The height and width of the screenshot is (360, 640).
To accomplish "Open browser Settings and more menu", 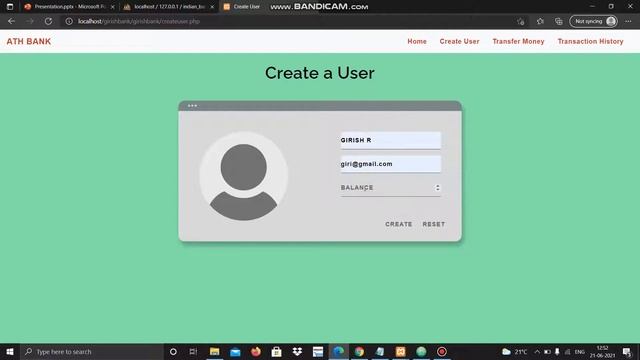I will tap(628, 21).
